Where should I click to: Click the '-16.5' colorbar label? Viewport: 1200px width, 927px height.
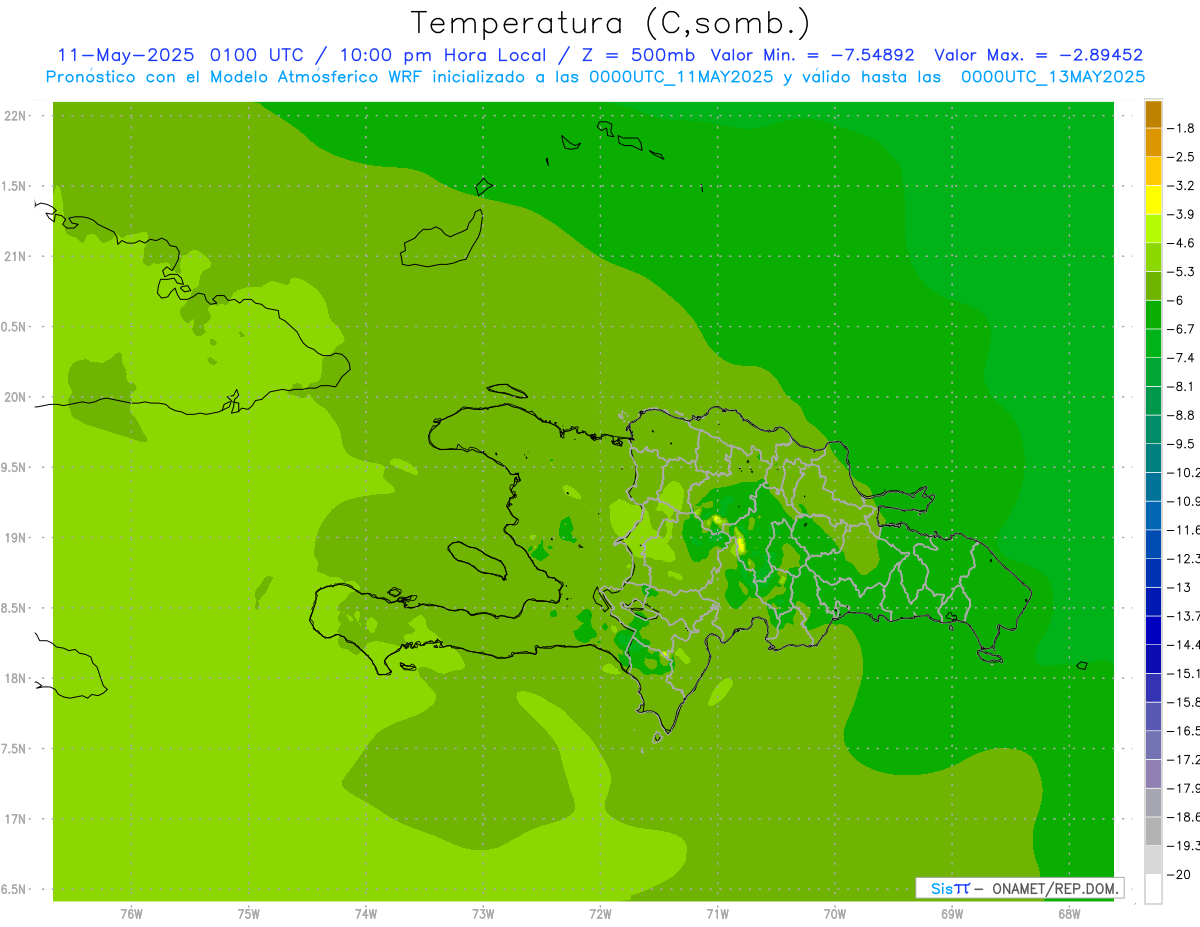click(1185, 731)
